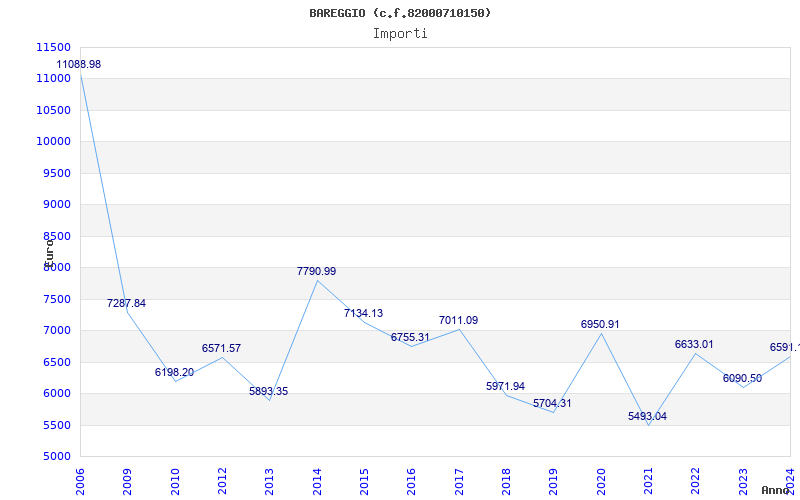This screenshot has height=500, width=800.
Task: Click x-axis year 2016
Action: click(x=411, y=482)
